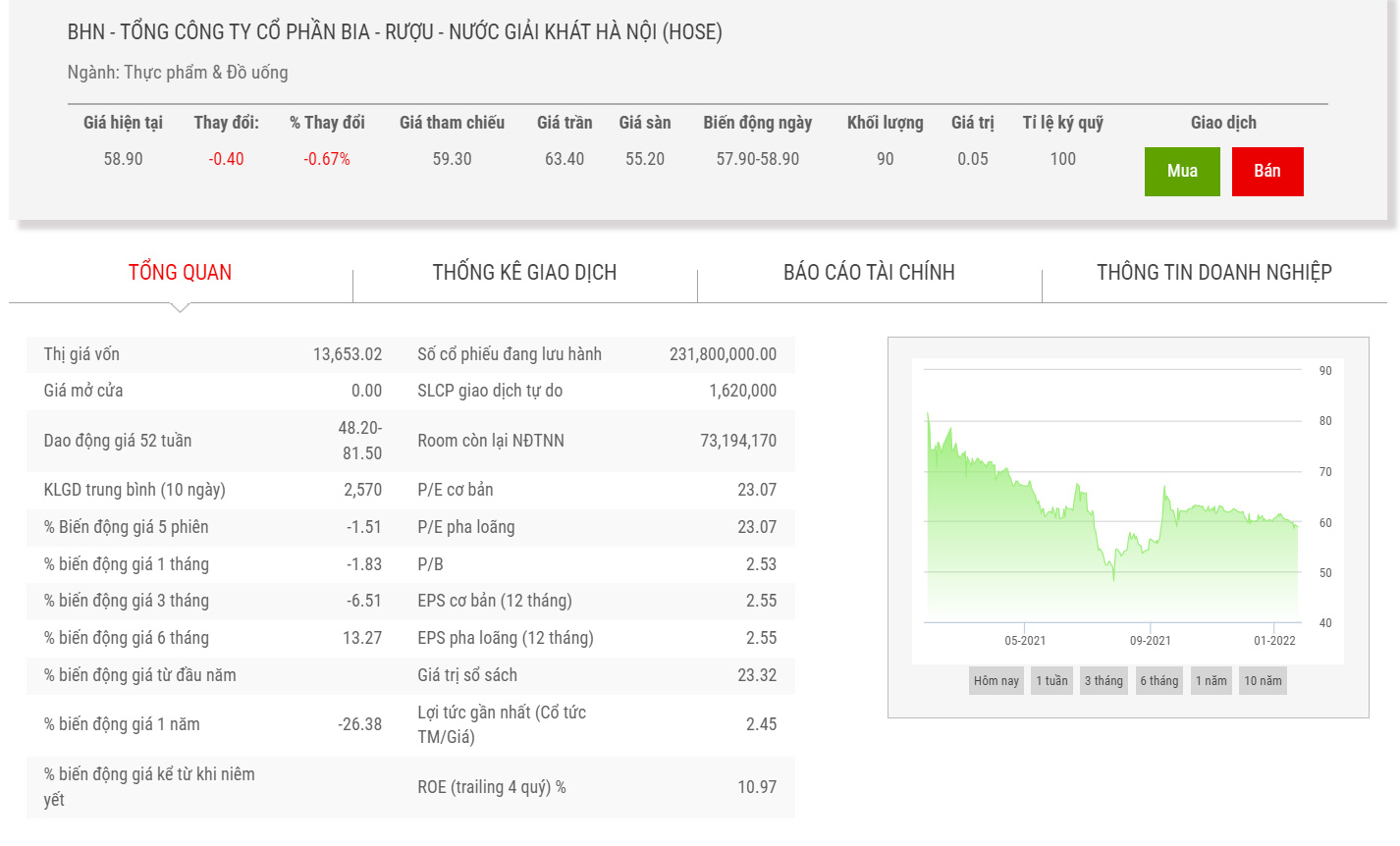Image resolution: width=1400 pixels, height=846 pixels.
Task: Click the green Mua button
Action: (x=1181, y=172)
